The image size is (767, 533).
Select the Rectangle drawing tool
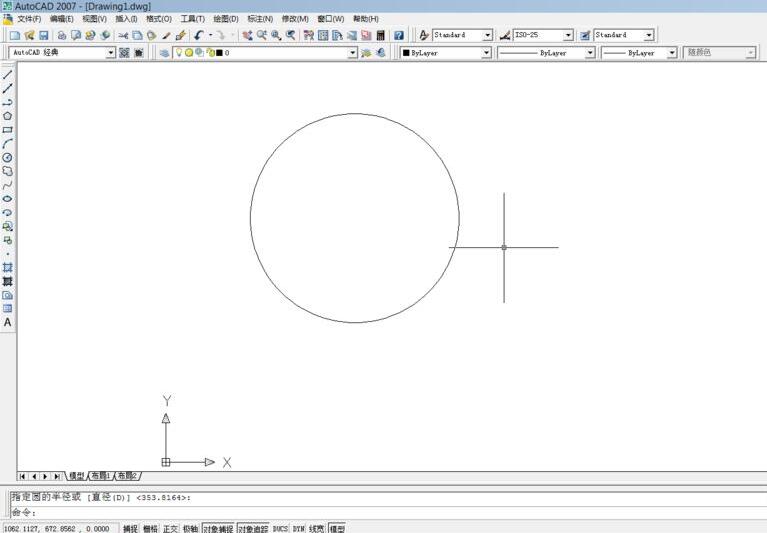click(7, 130)
